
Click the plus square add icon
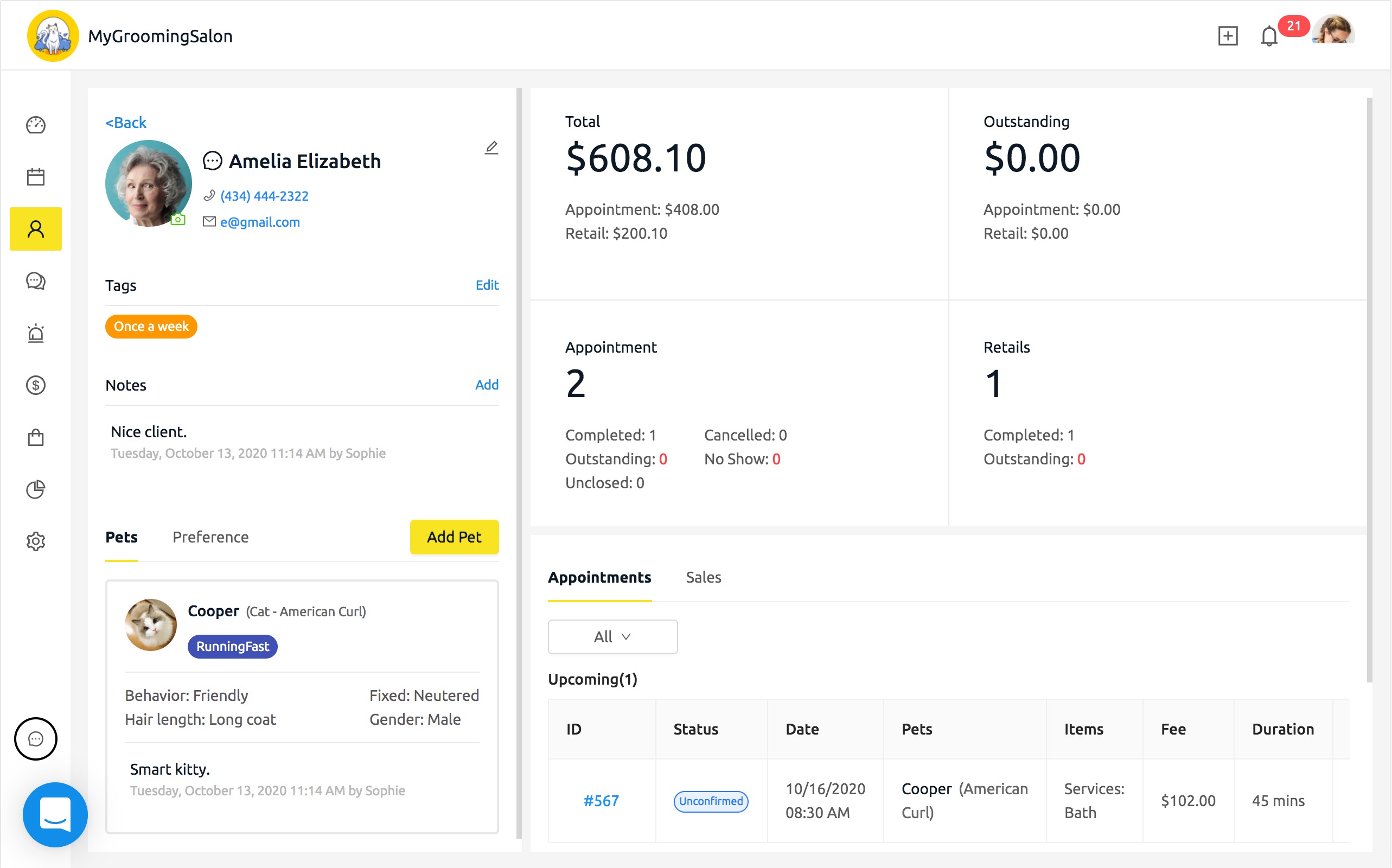pyautogui.click(x=1227, y=36)
